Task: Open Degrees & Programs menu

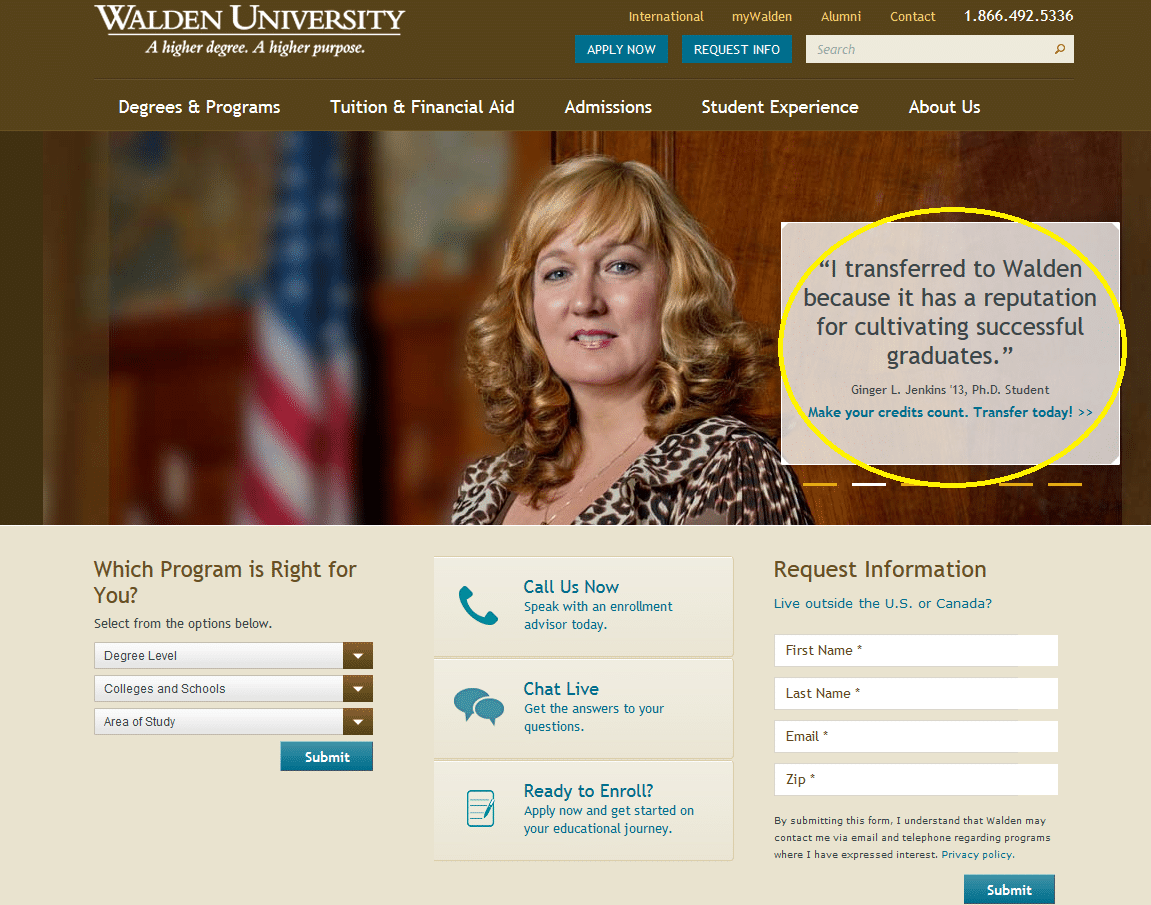Action: (199, 107)
